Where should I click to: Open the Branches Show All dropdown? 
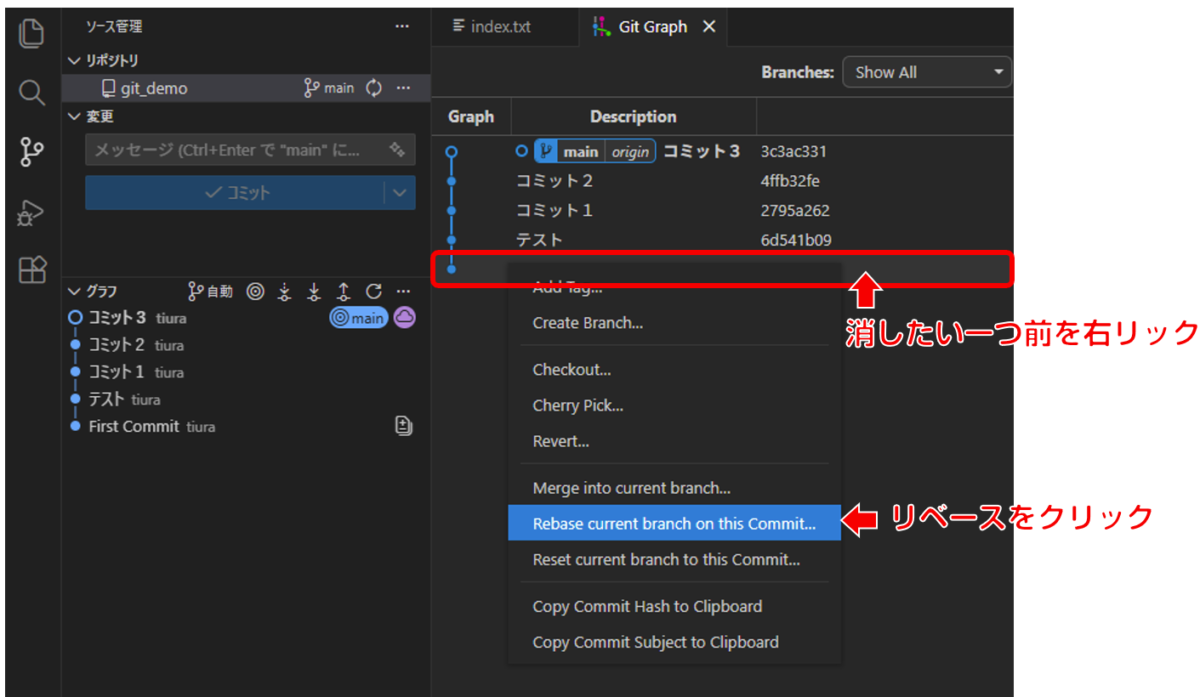[926, 72]
